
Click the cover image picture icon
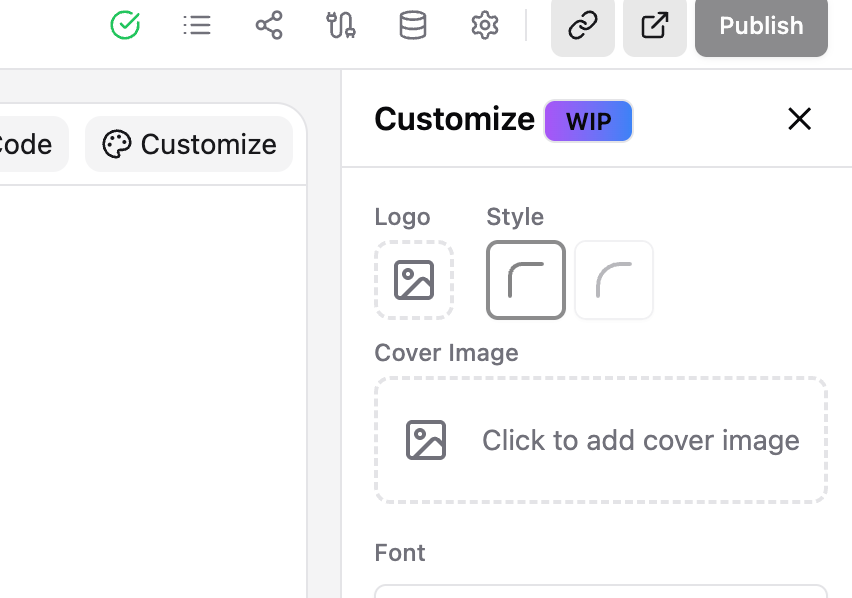pyautogui.click(x=426, y=440)
